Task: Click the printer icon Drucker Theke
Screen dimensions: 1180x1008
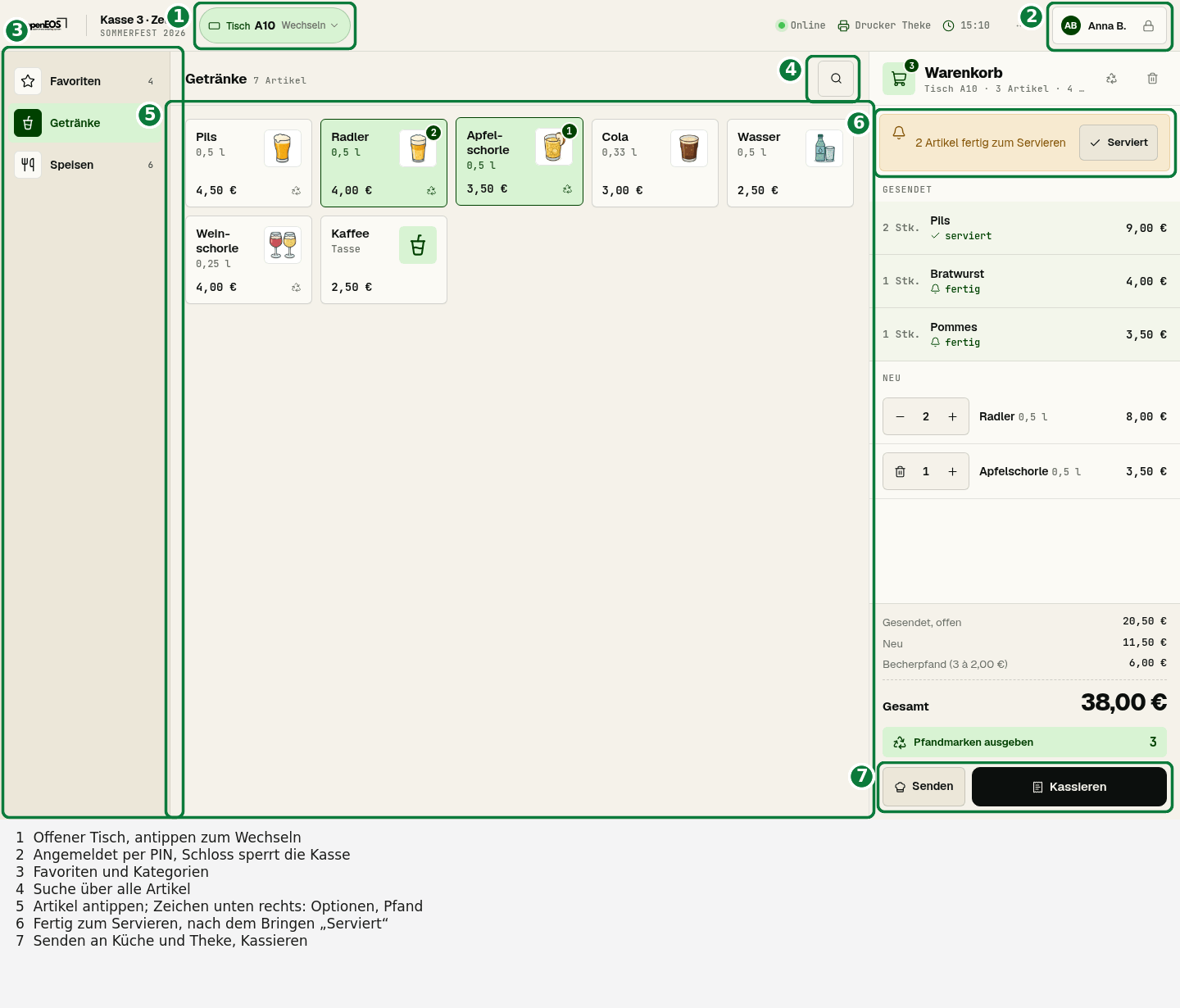Action: pos(843,26)
